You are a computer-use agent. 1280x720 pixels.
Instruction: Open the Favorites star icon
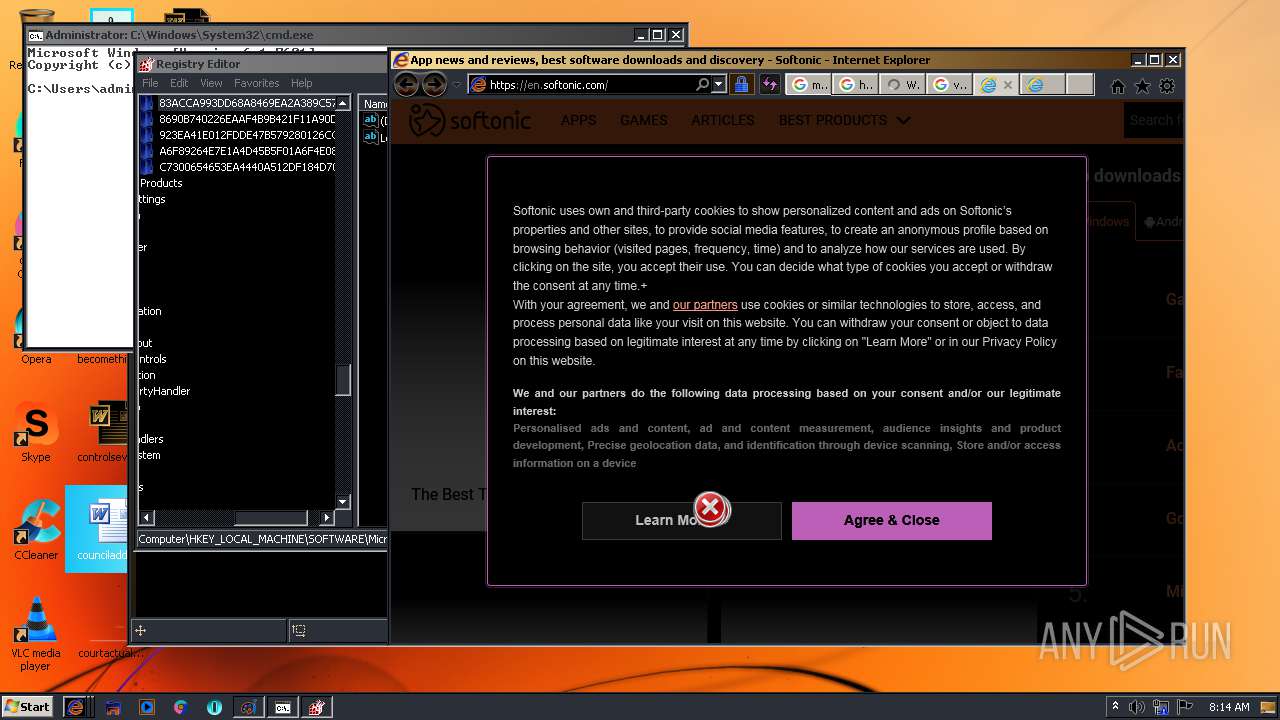coord(1142,86)
